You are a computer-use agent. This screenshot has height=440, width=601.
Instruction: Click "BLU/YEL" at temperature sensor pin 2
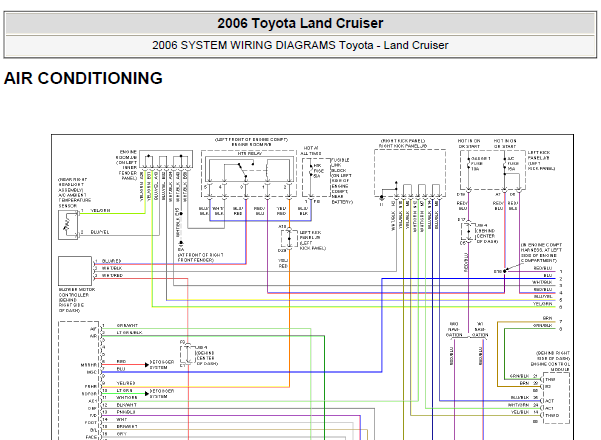pos(100,232)
